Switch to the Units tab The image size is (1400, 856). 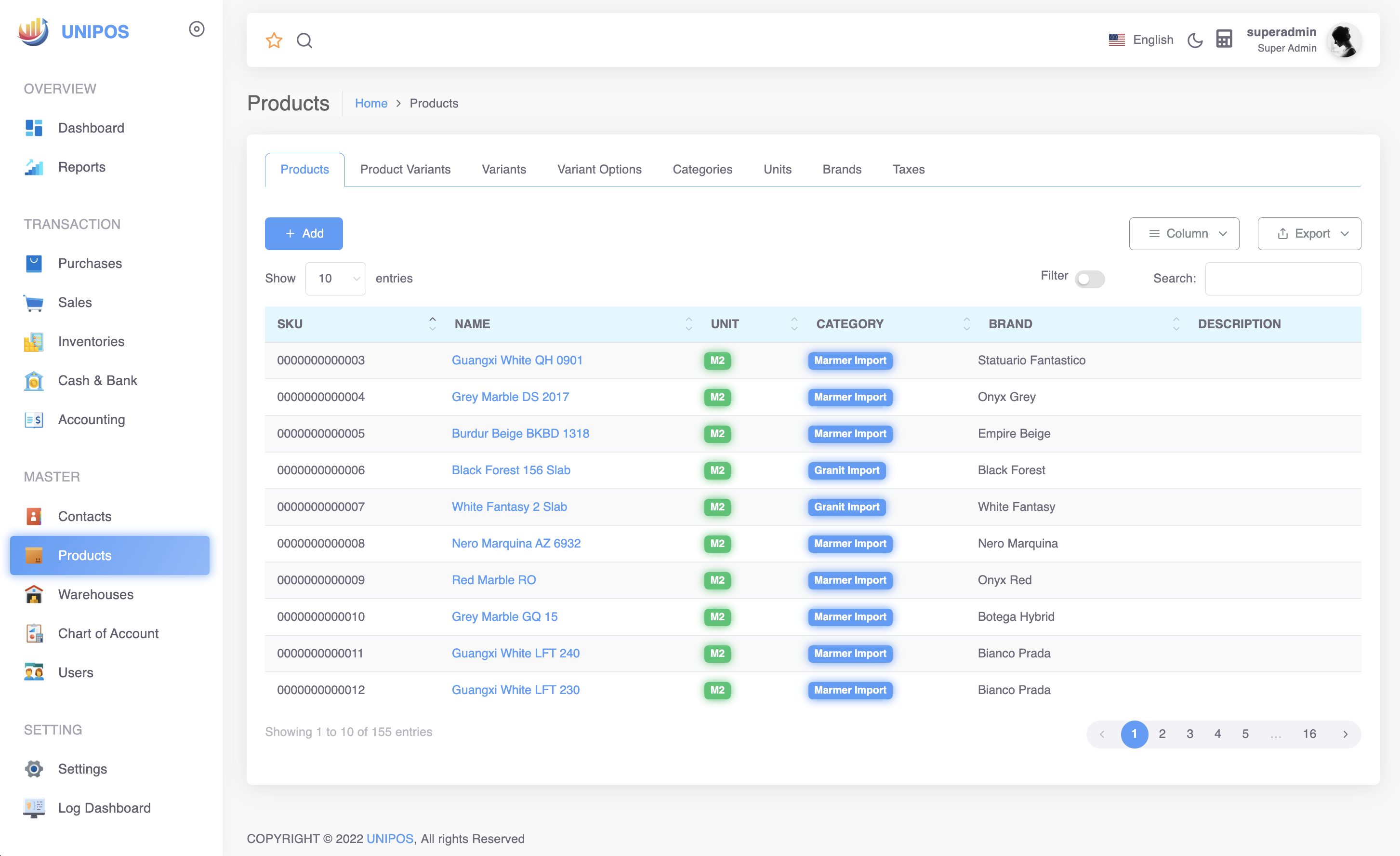tap(777, 169)
